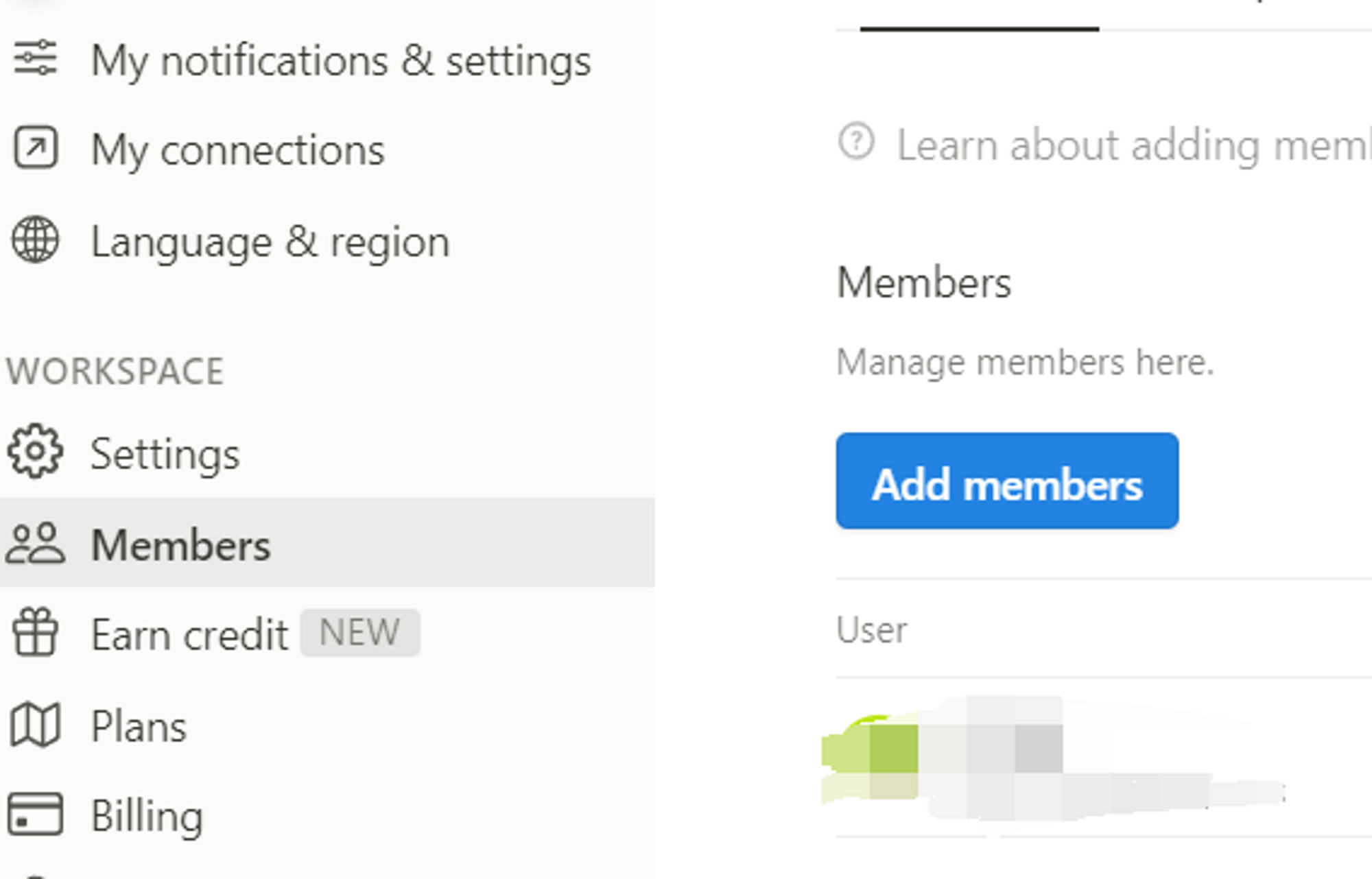Click the credit card icon for Billing
The image size is (1372, 879).
click(x=35, y=815)
